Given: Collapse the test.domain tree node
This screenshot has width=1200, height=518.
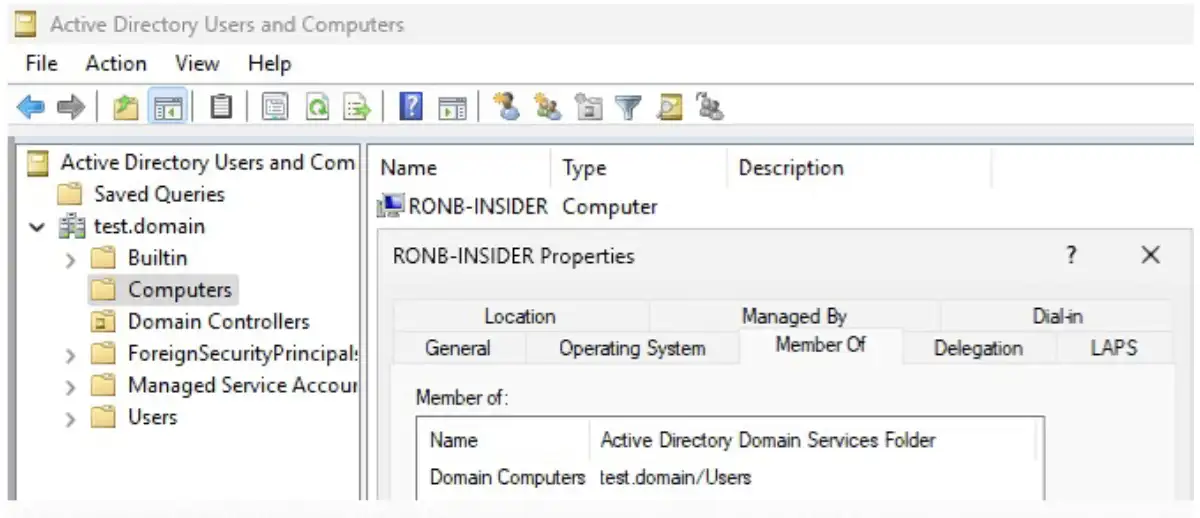Looking at the screenshot, I should (38, 227).
